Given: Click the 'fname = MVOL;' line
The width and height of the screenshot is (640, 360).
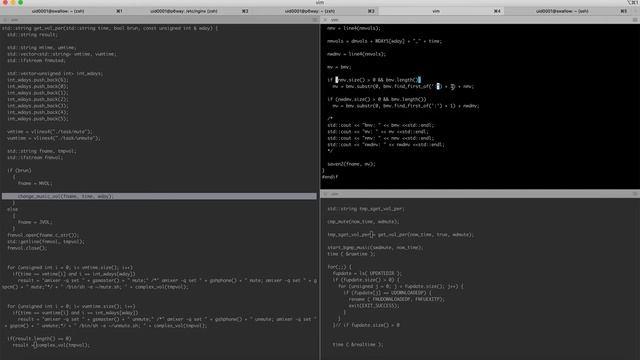Looking at the screenshot, I should click(x=35, y=183).
